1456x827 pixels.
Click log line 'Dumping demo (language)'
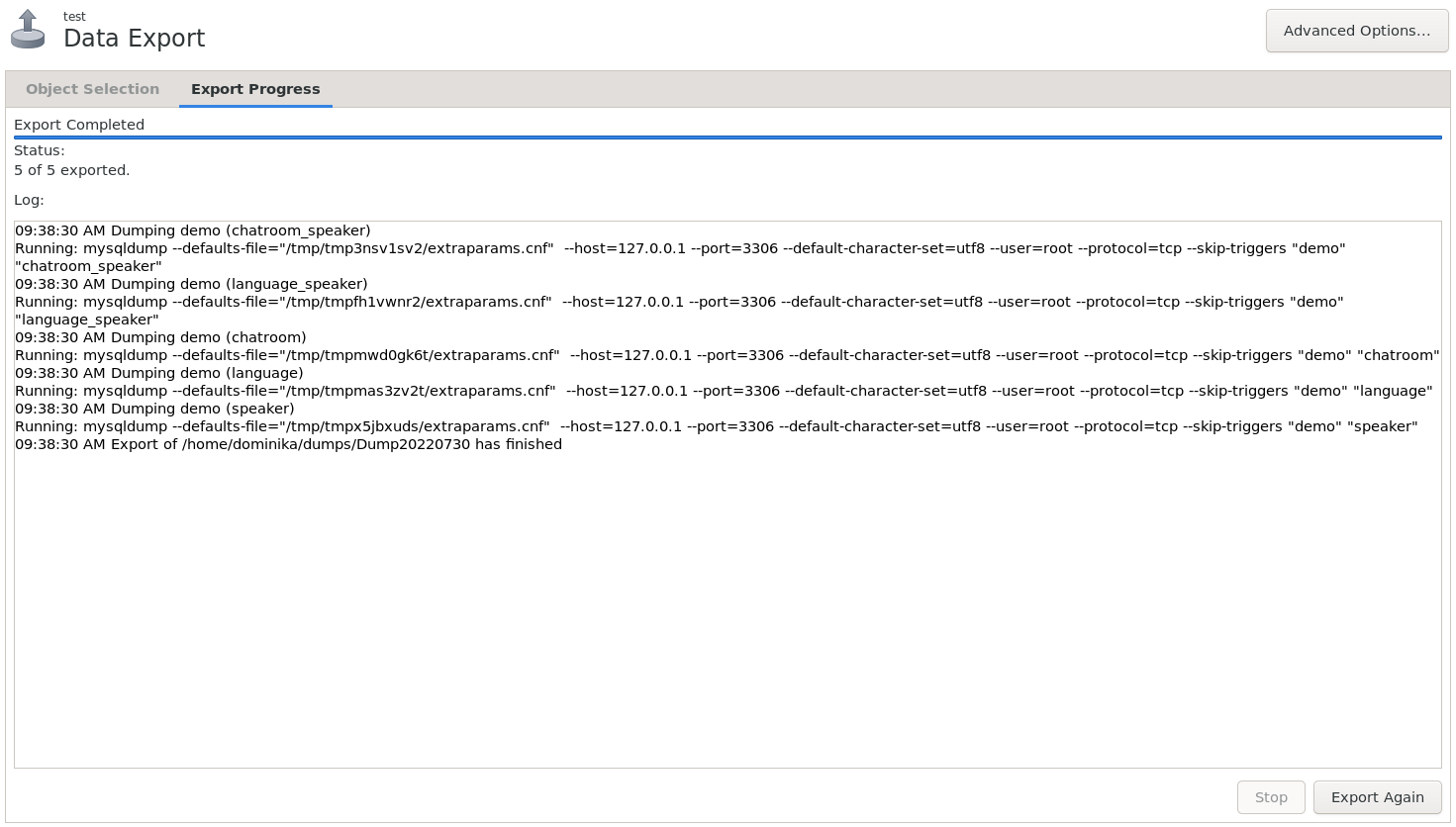tap(159, 373)
